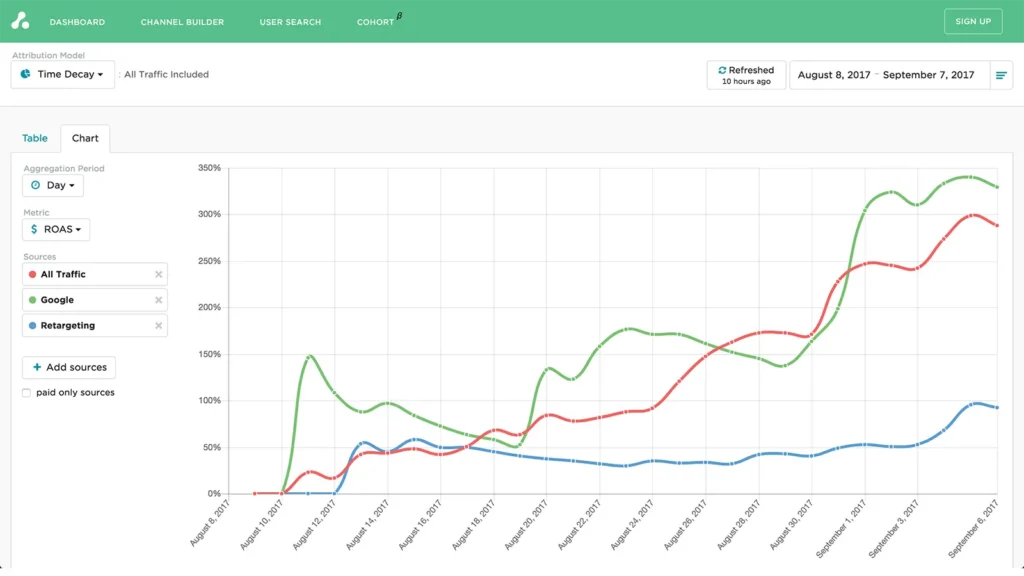
Task: Remove the Google source via its X
Action: pos(159,299)
